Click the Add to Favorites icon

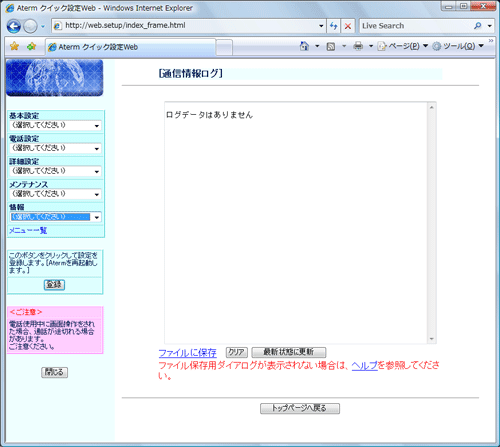[x=31, y=46]
